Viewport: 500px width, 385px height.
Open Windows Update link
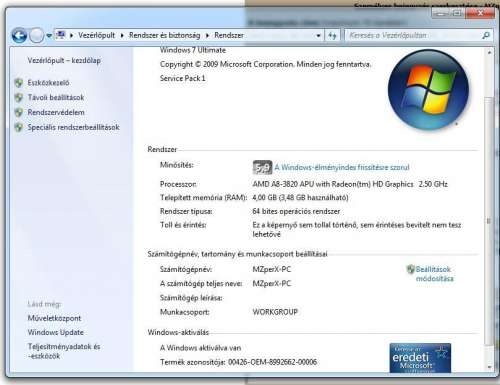[56, 332]
